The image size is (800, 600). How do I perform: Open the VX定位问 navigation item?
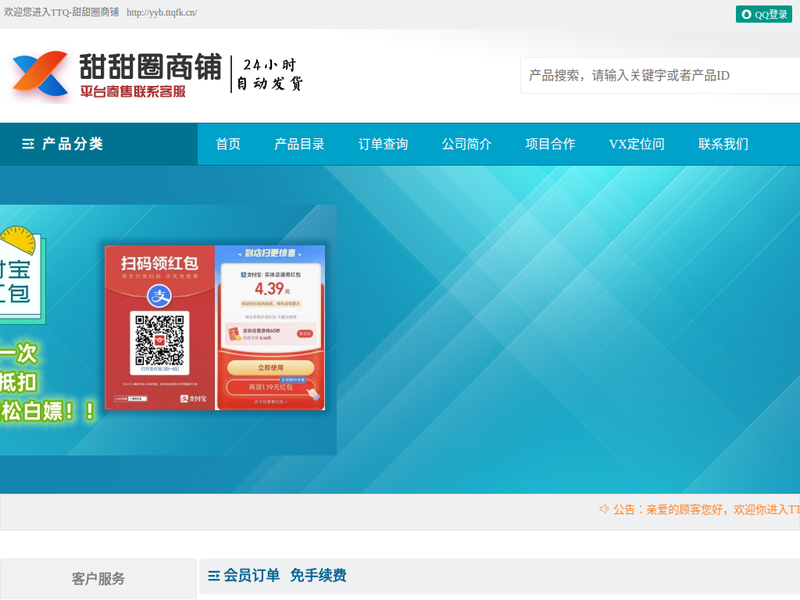click(637, 144)
